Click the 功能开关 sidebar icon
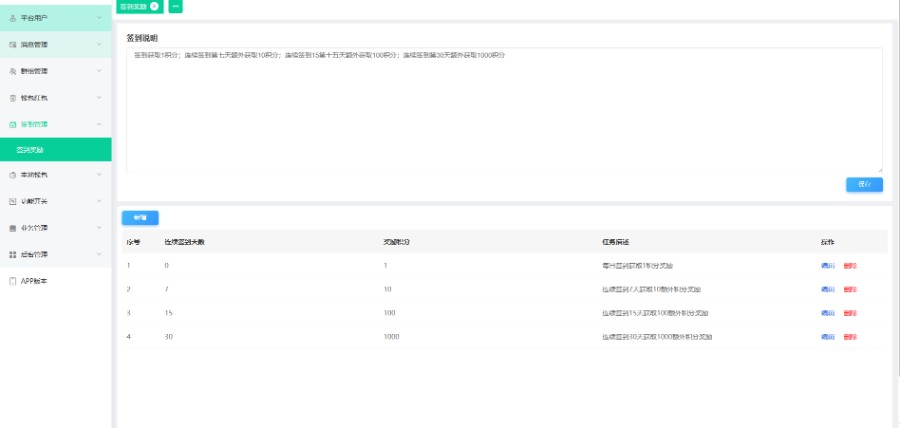The width and height of the screenshot is (900, 428). pyautogui.click(x=13, y=201)
